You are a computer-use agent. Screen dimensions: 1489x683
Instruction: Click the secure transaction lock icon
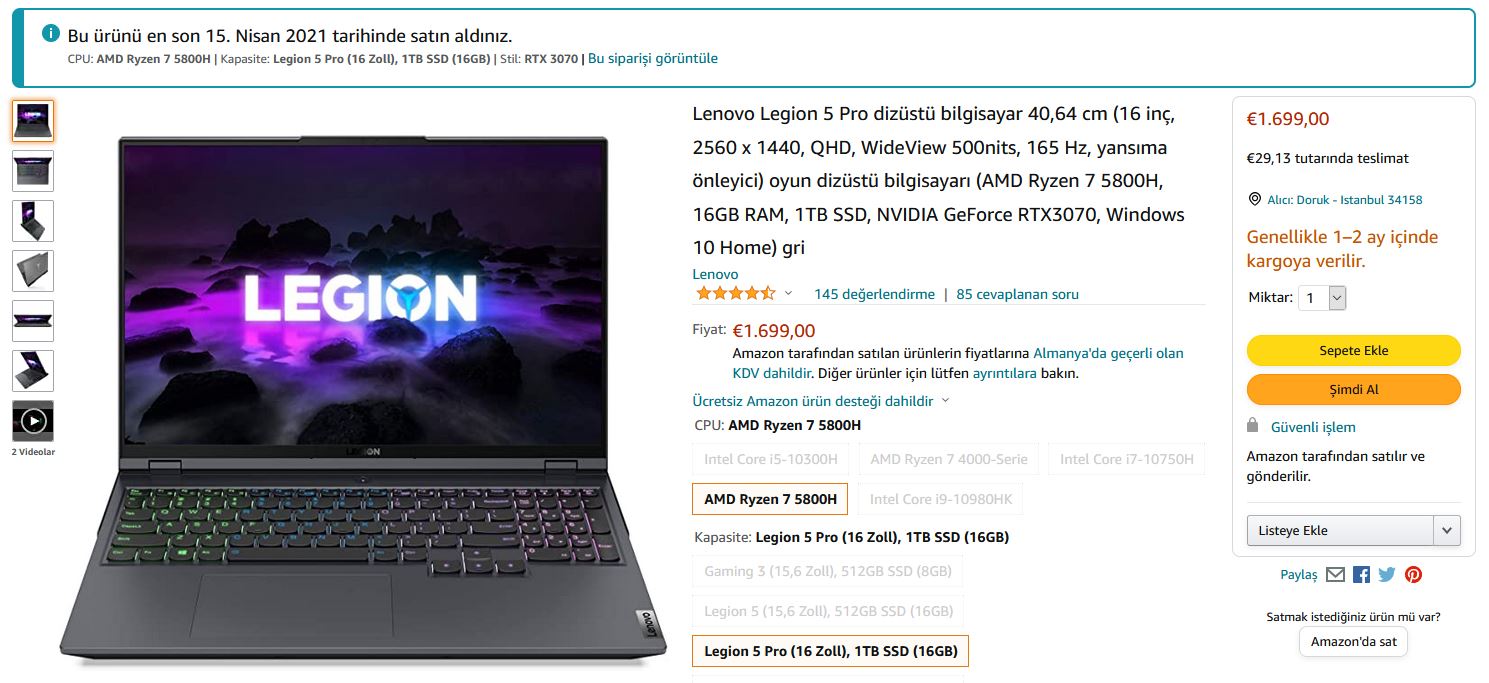pos(1253,425)
